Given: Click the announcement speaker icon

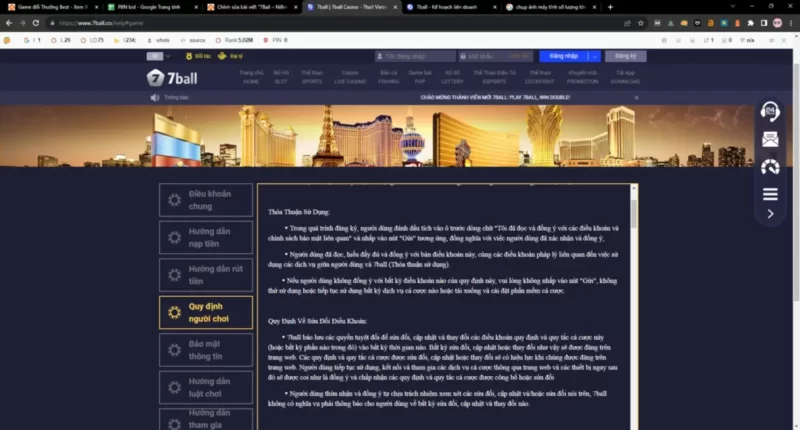Looking at the screenshot, I should [155, 98].
